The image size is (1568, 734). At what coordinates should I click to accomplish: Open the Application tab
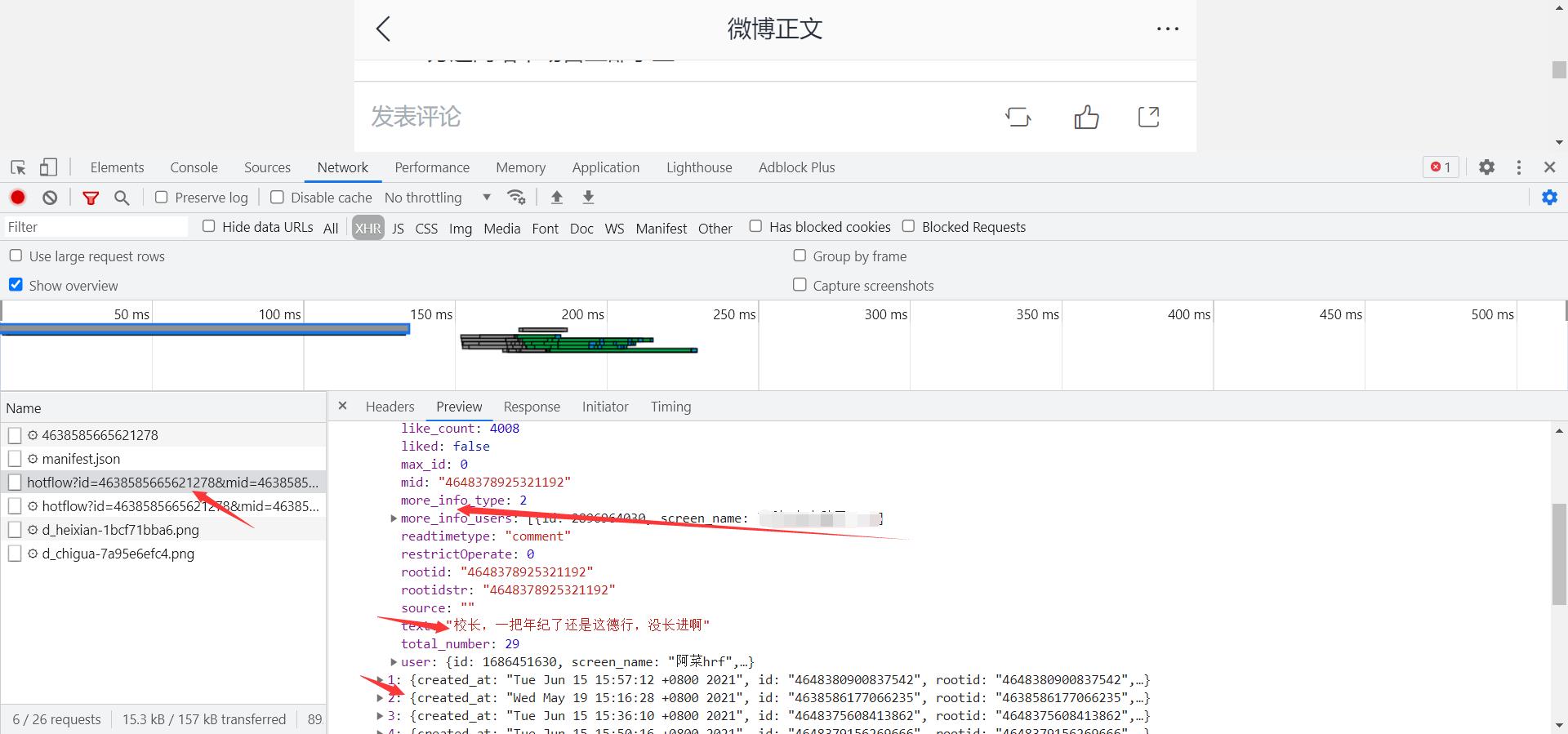coord(606,167)
